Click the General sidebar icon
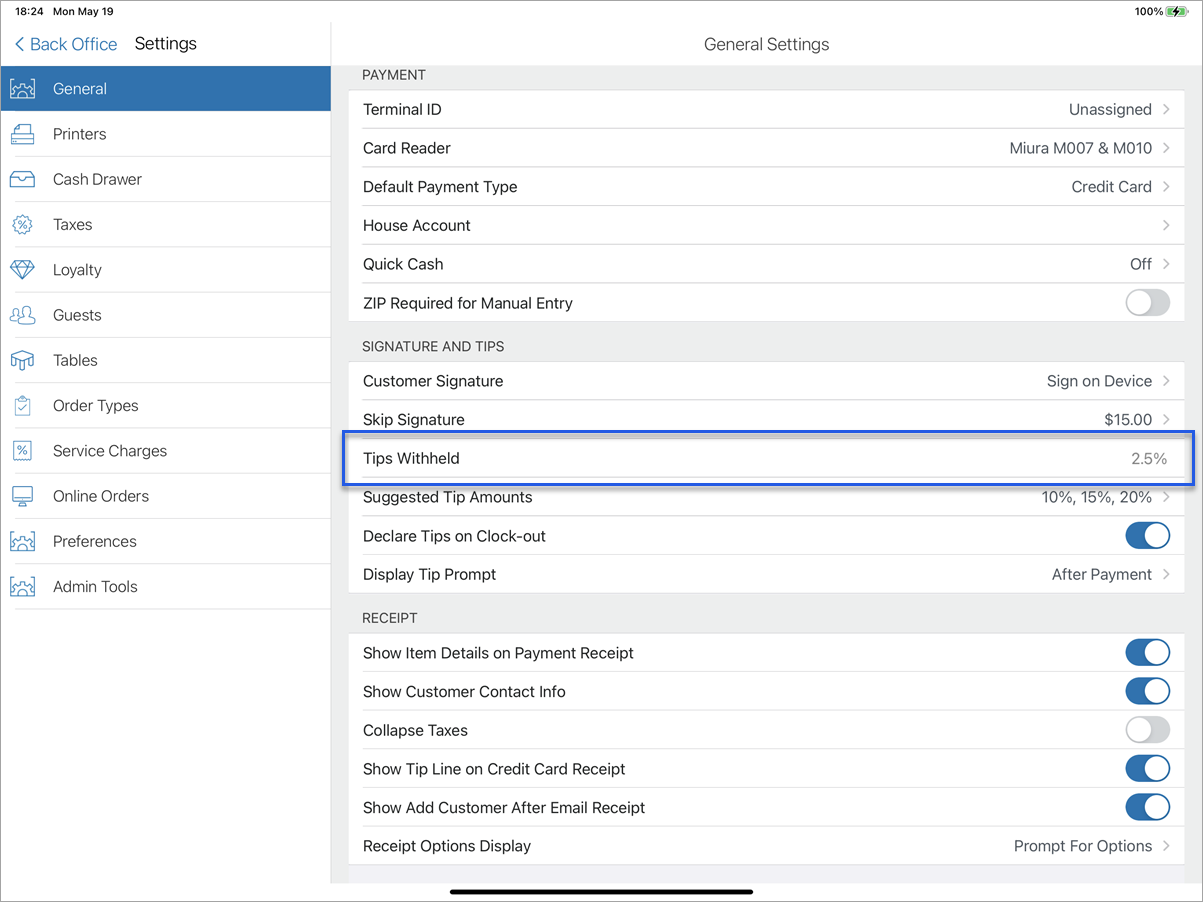 point(22,88)
